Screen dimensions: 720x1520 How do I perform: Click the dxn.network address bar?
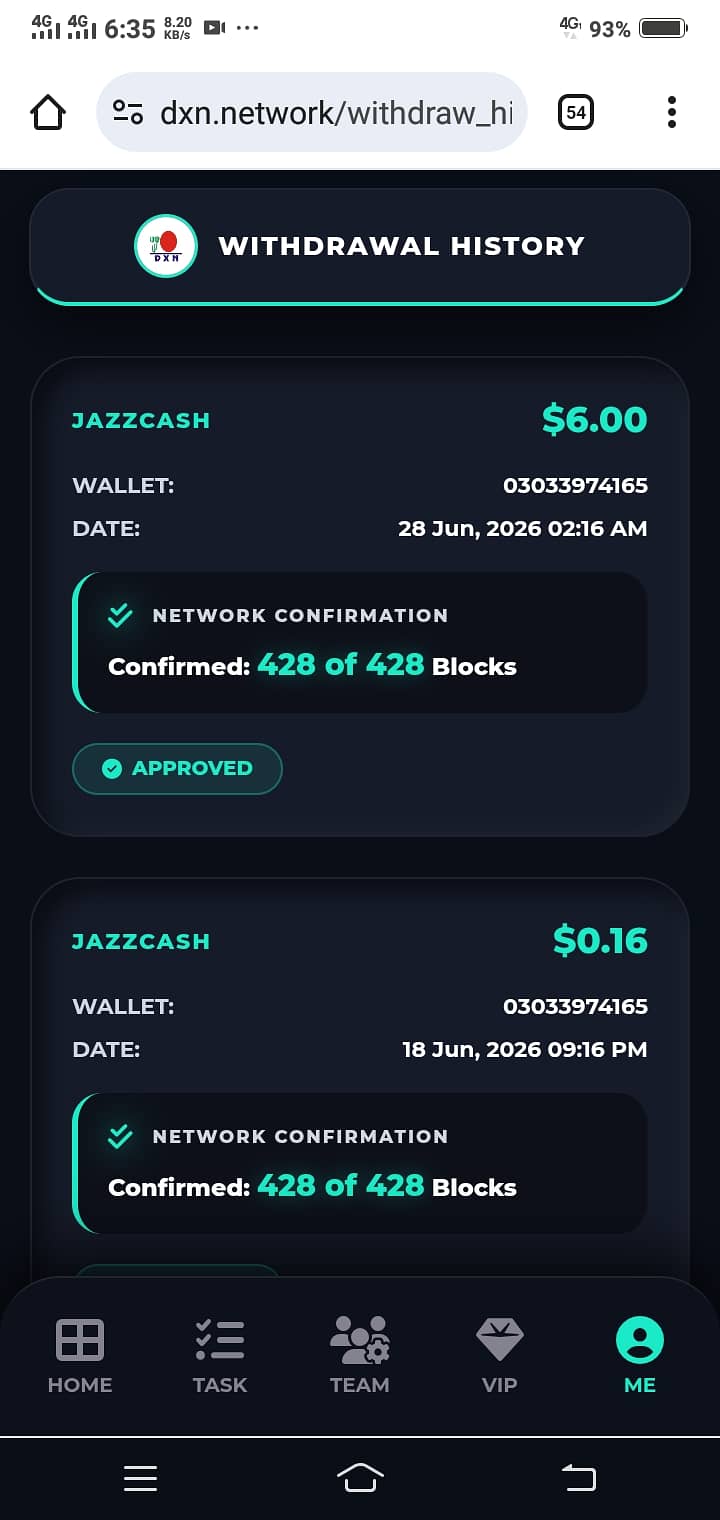coord(311,112)
